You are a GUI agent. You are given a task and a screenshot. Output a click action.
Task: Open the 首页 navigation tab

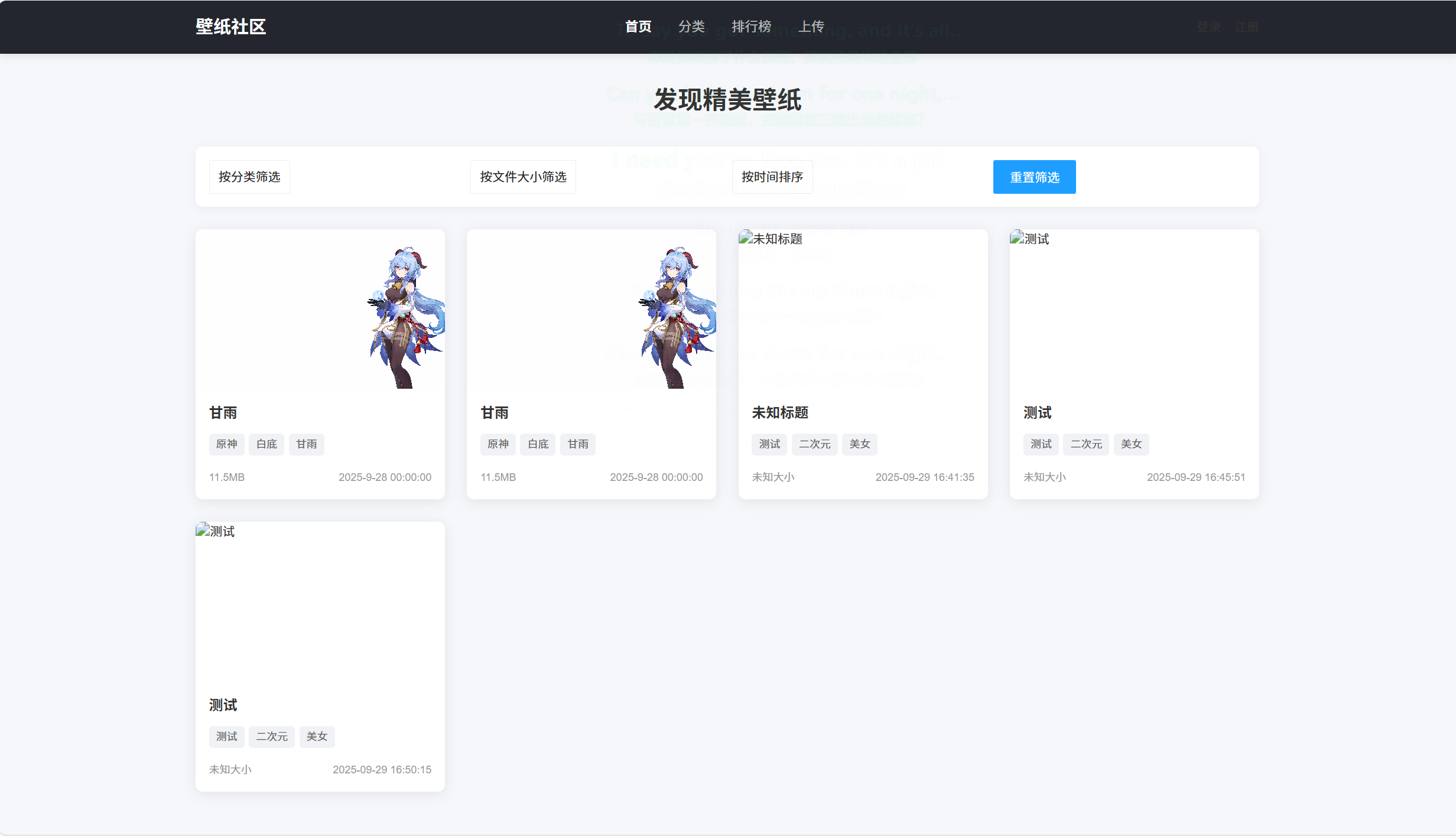[x=638, y=27]
